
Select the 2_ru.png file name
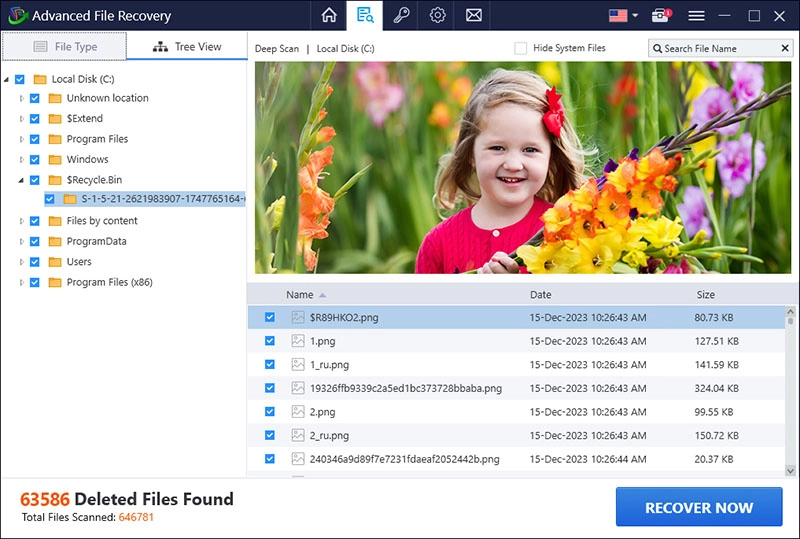[x=330, y=435]
